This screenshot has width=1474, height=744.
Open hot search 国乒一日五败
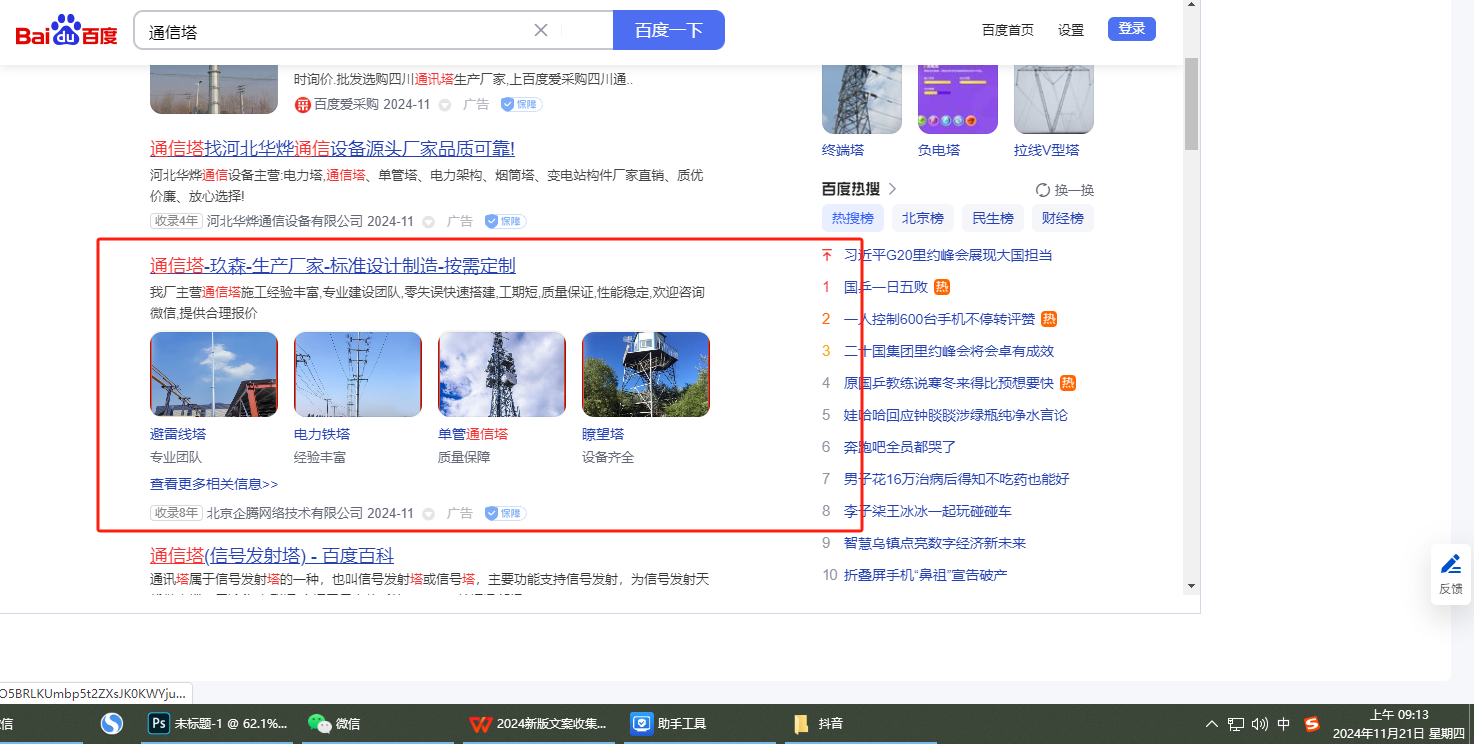[x=886, y=287]
